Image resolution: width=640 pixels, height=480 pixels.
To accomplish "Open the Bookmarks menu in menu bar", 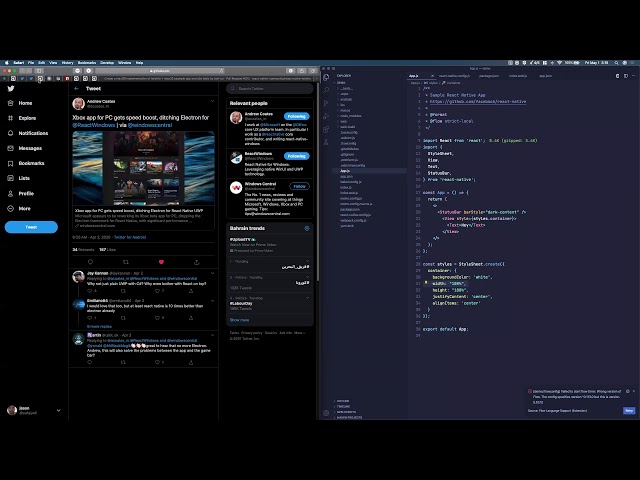I will [x=87, y=63].
